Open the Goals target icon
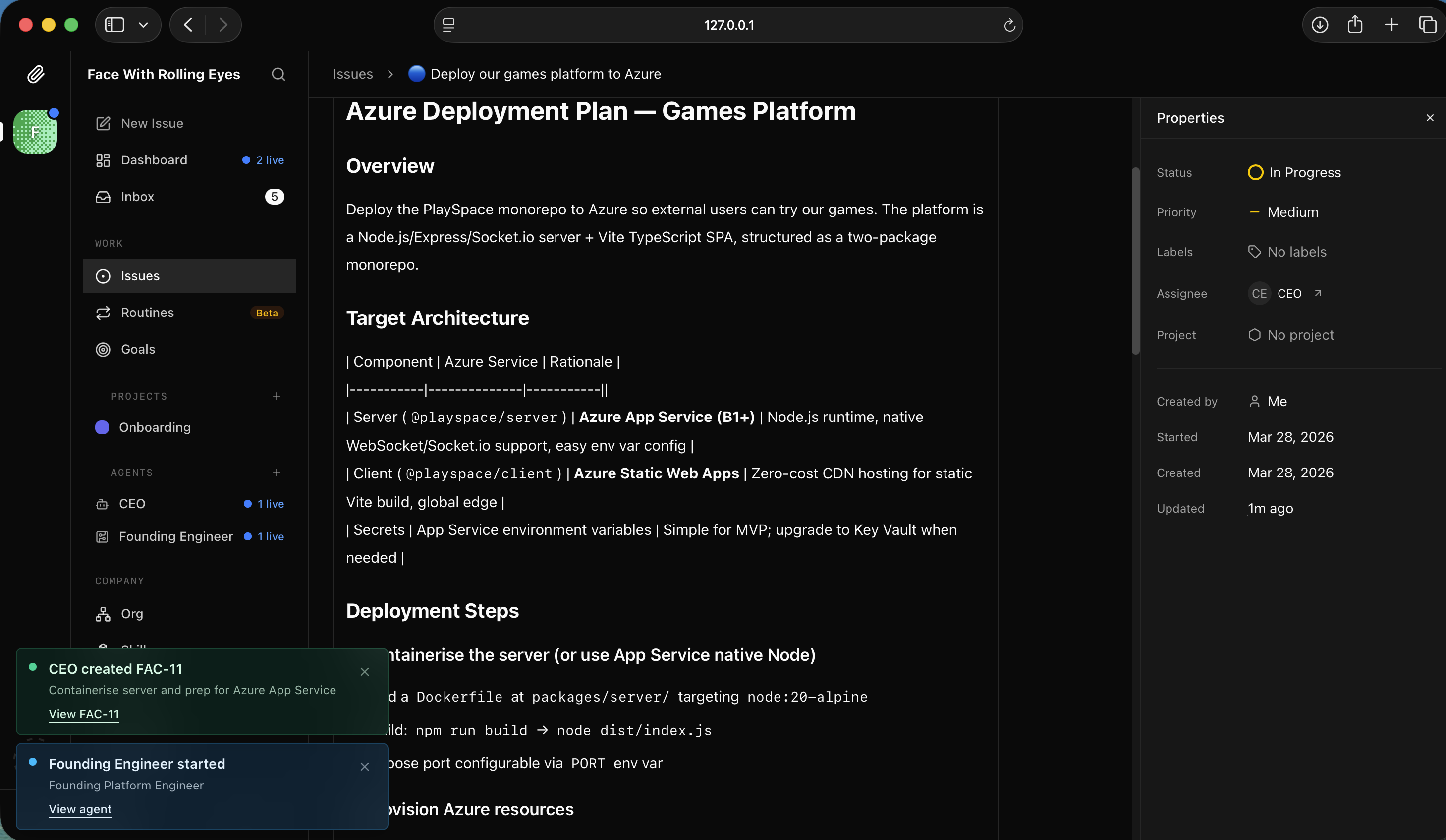The image size is (1446, 840). 102,349
